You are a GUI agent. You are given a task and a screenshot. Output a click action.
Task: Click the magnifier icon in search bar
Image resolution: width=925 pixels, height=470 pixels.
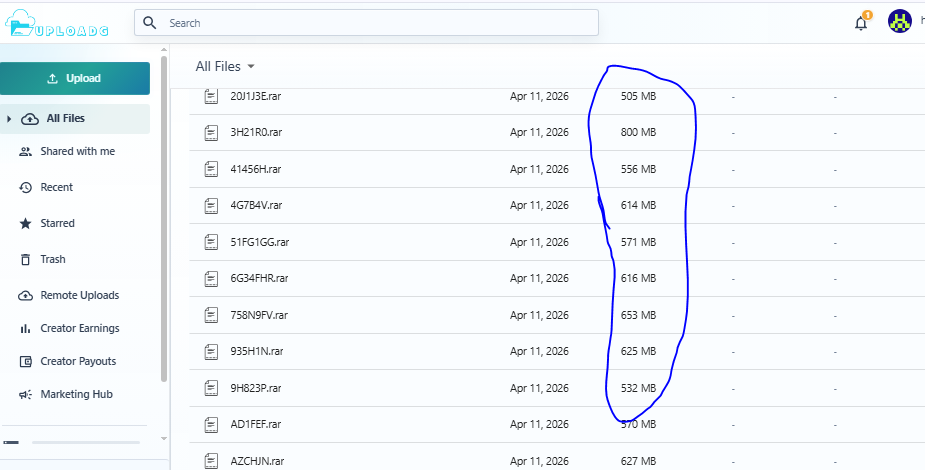point(150,23)
